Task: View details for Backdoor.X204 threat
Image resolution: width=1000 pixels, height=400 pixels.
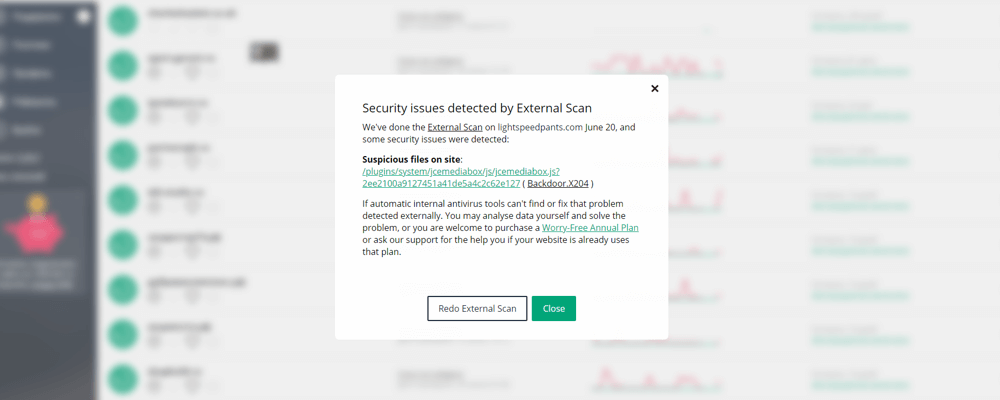Action: coord(557,184)
